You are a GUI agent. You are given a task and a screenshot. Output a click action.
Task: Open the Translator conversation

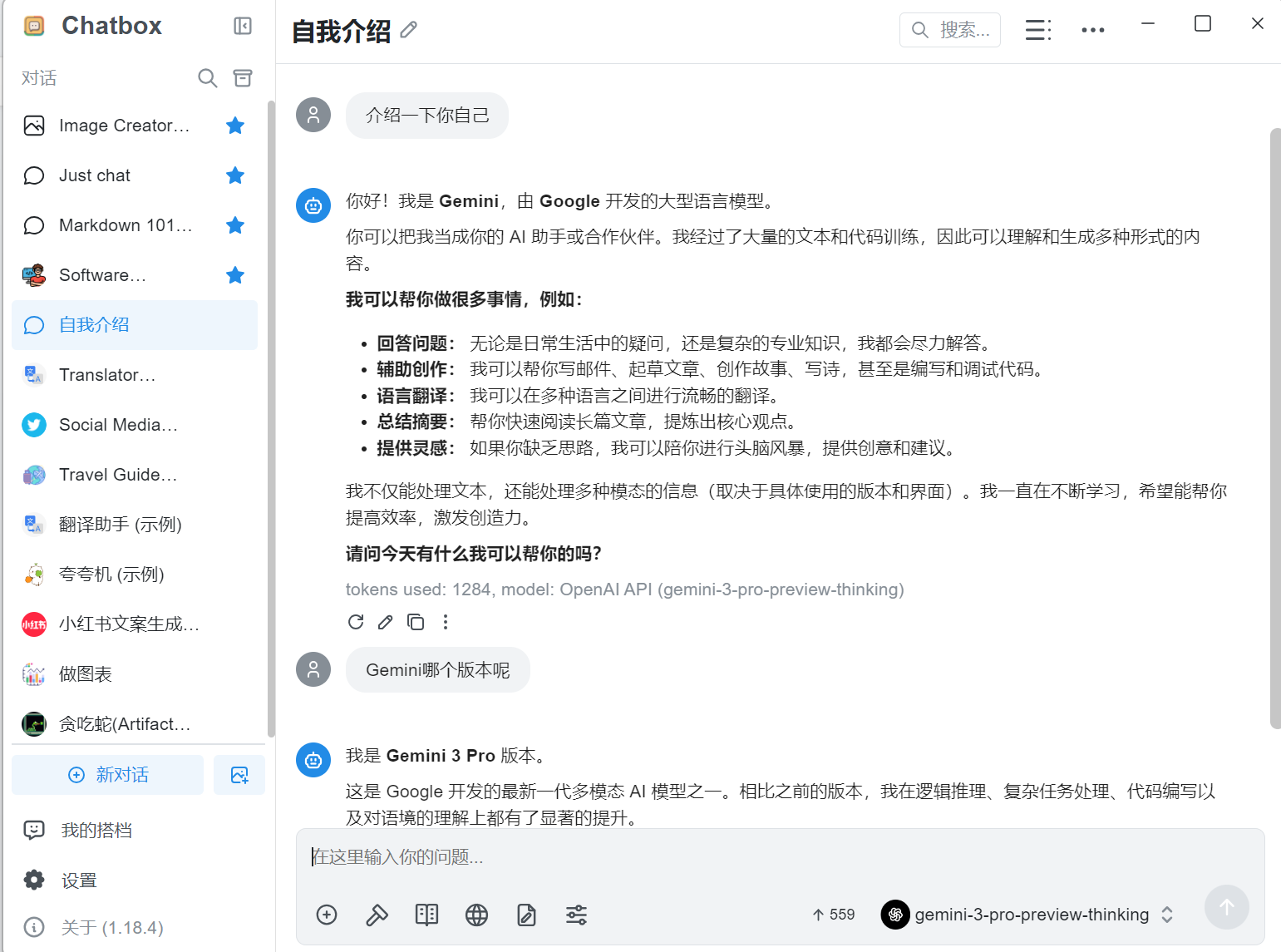tap(135, 375)
